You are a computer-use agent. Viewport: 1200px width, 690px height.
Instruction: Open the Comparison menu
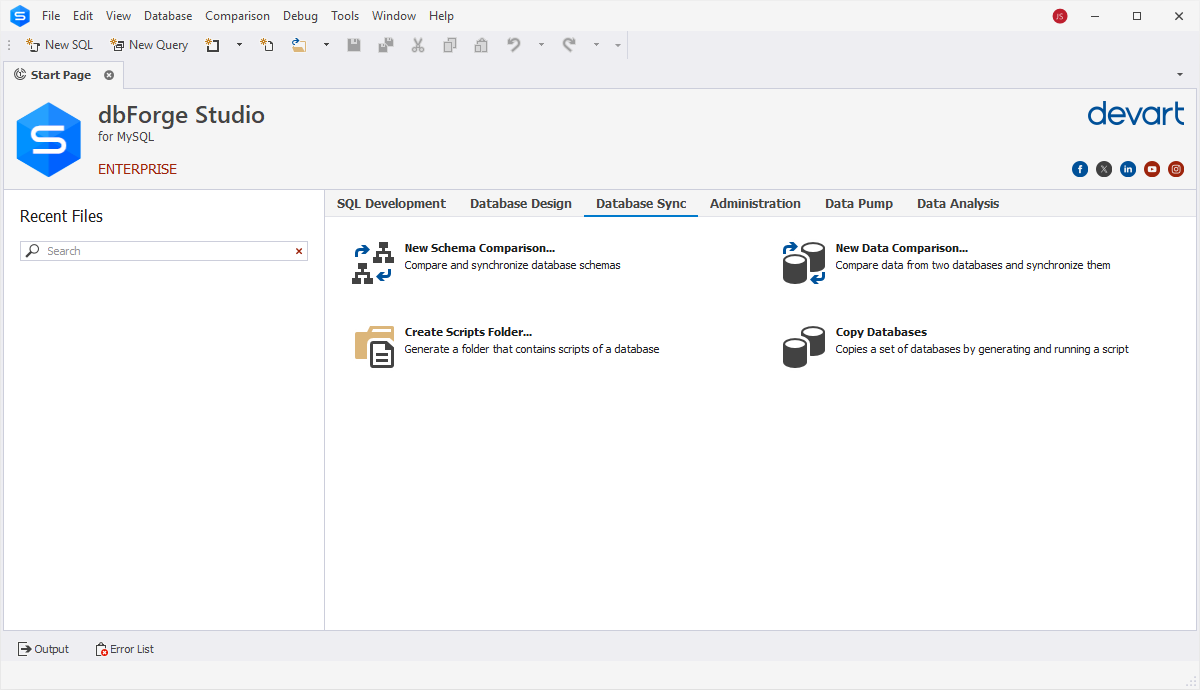coord(237,16)
